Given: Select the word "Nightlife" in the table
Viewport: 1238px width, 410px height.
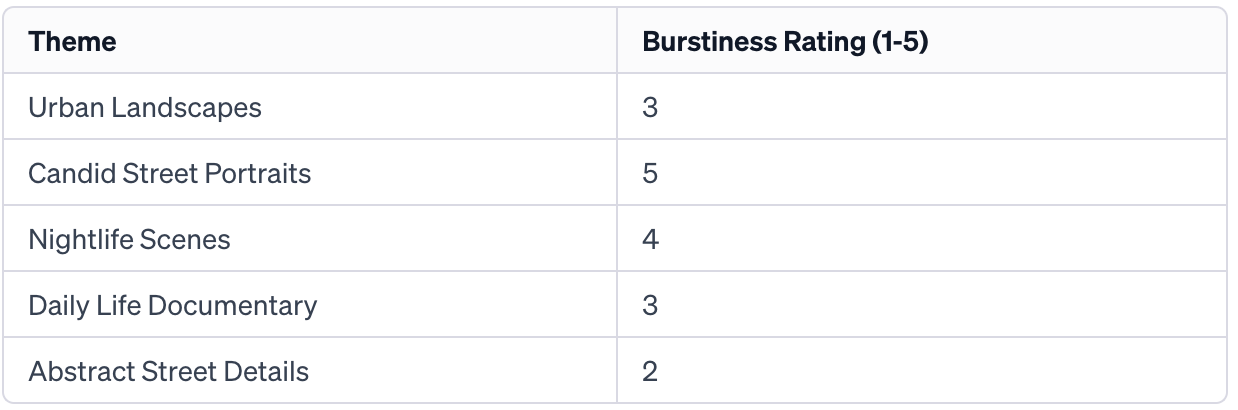Looking at the screenshot, I should tap(74, 240).
